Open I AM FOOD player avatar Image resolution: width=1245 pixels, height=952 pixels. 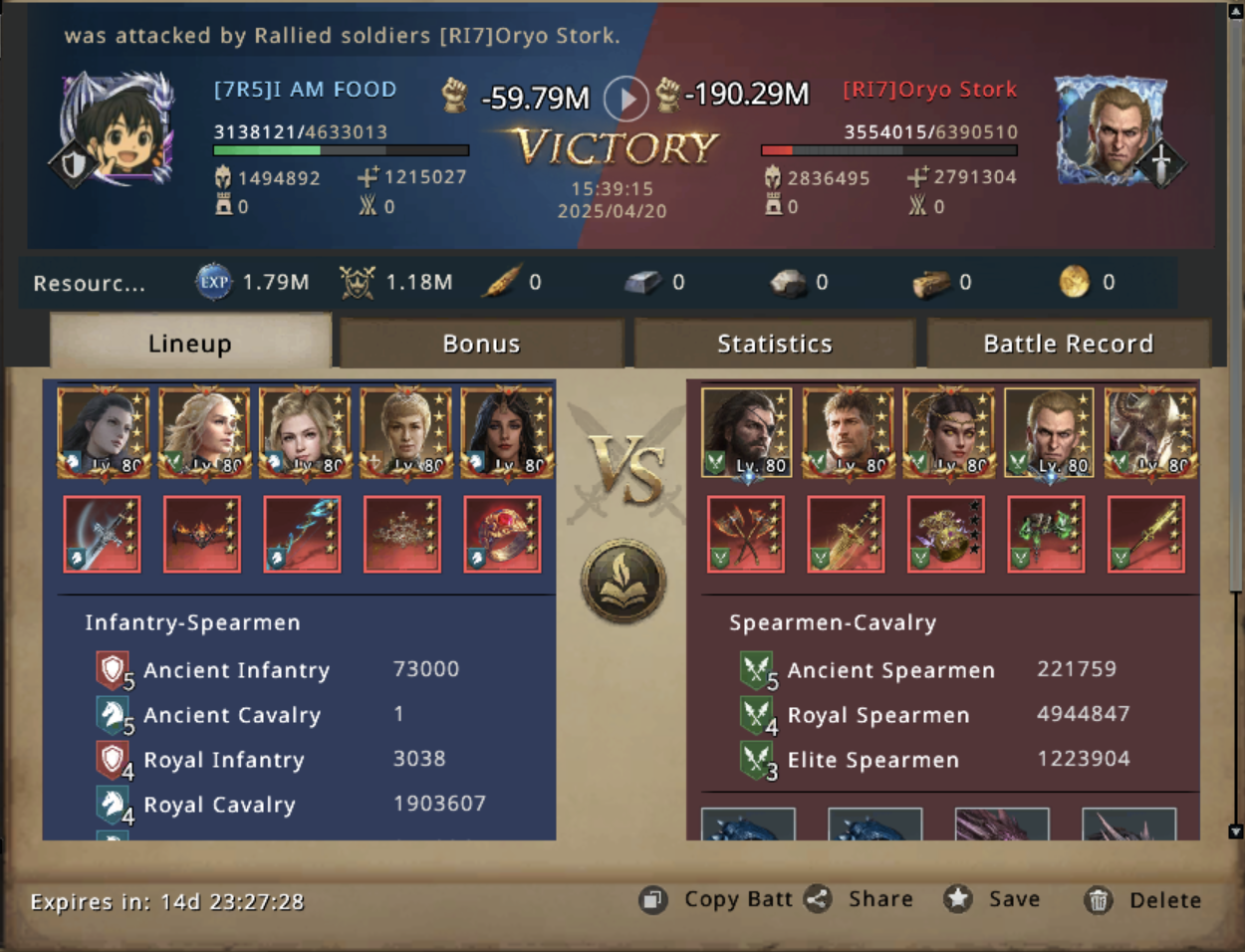118,129
